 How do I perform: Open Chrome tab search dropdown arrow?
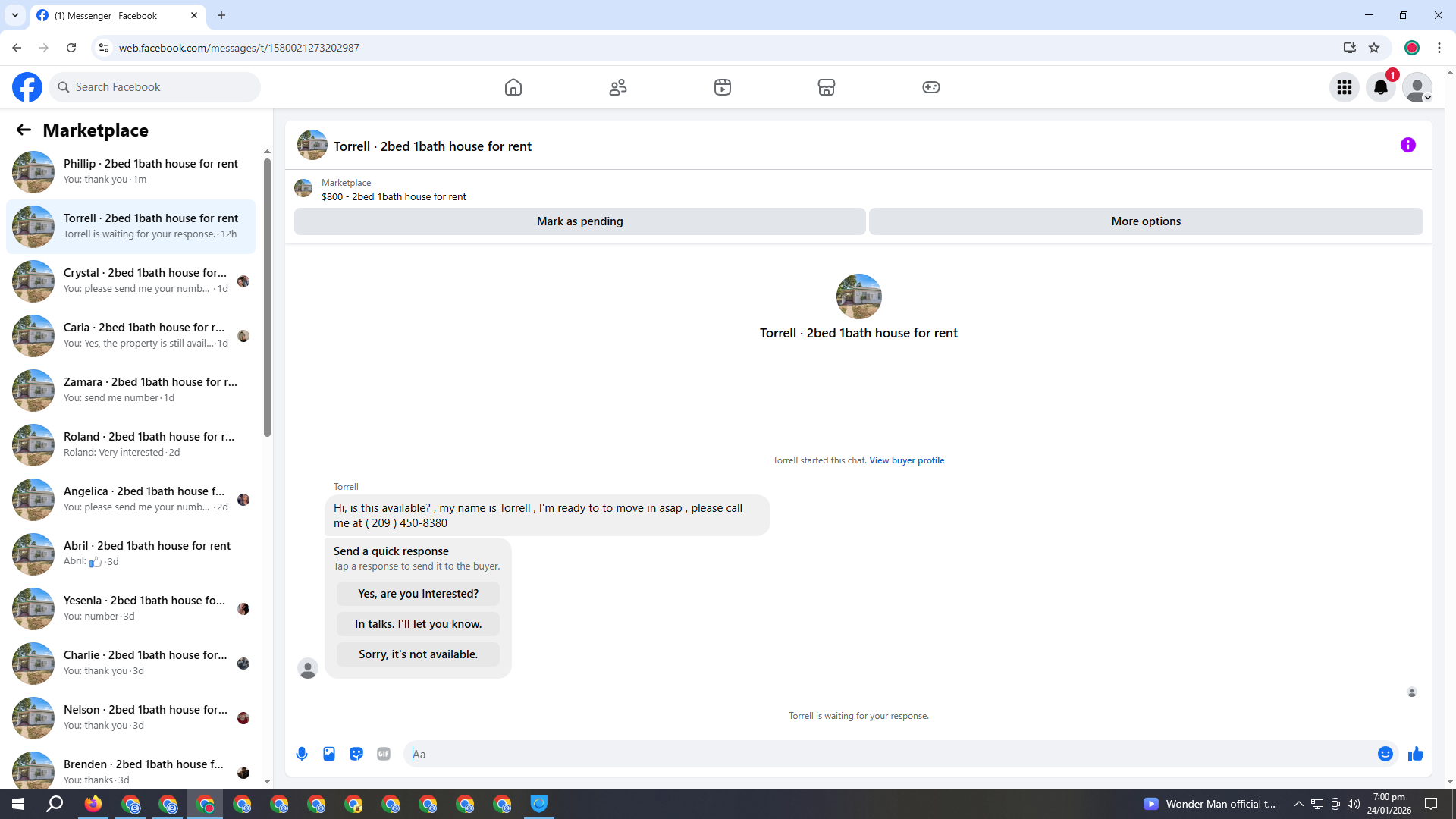coord(14,15)
